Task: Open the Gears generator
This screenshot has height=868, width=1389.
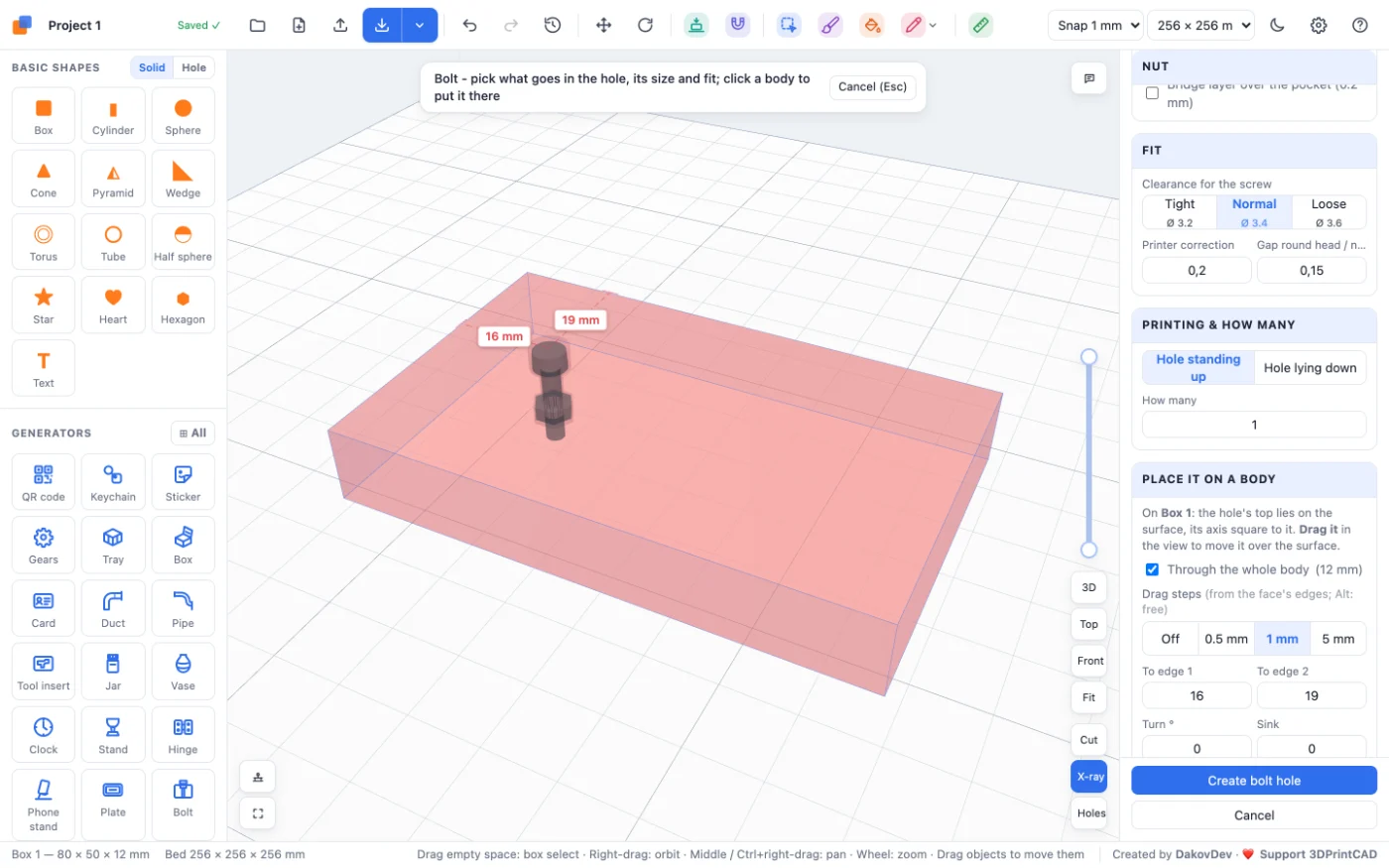Action: coord(44,546)
